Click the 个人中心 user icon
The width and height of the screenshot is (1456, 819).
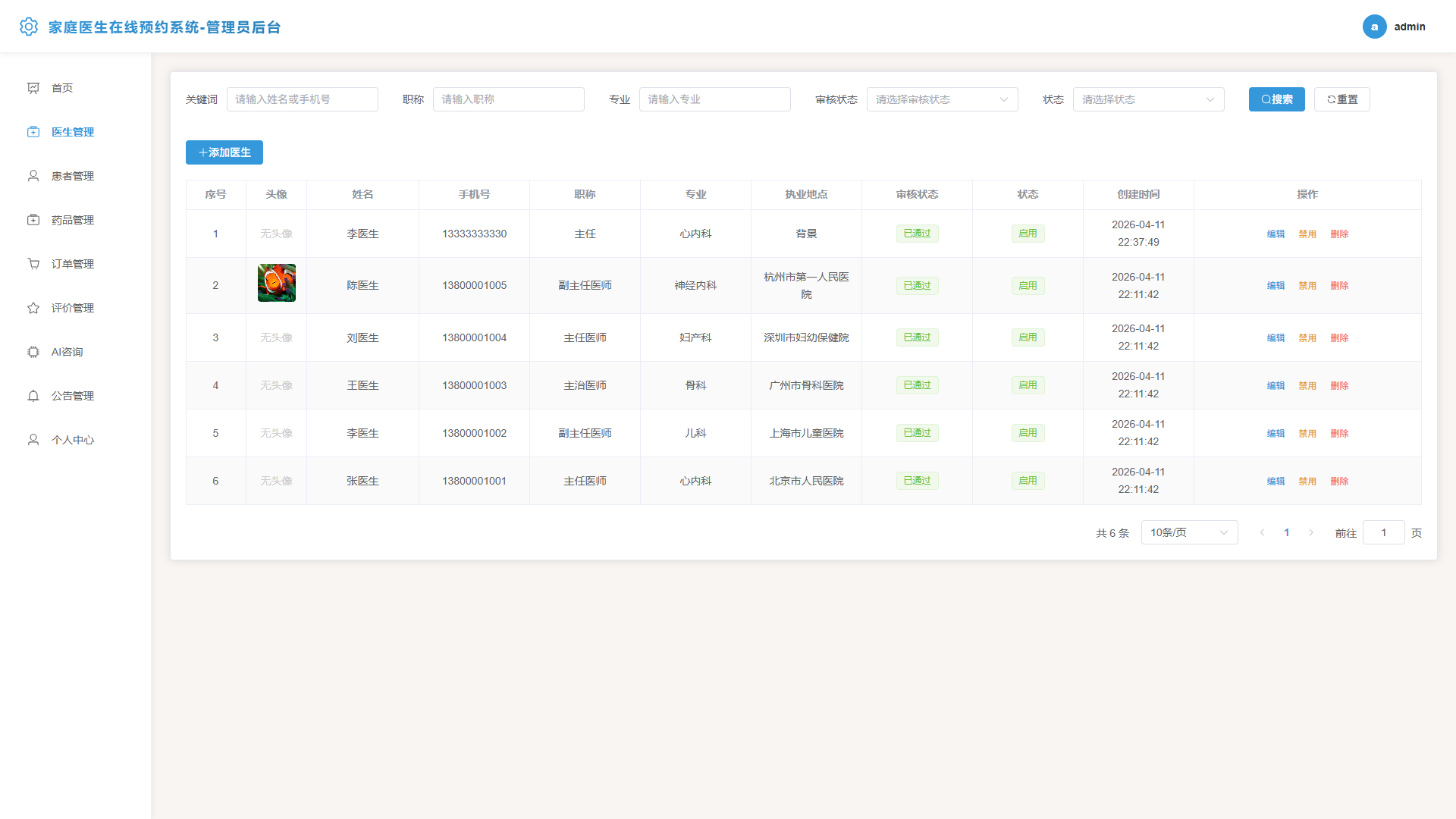coord(33,440)
